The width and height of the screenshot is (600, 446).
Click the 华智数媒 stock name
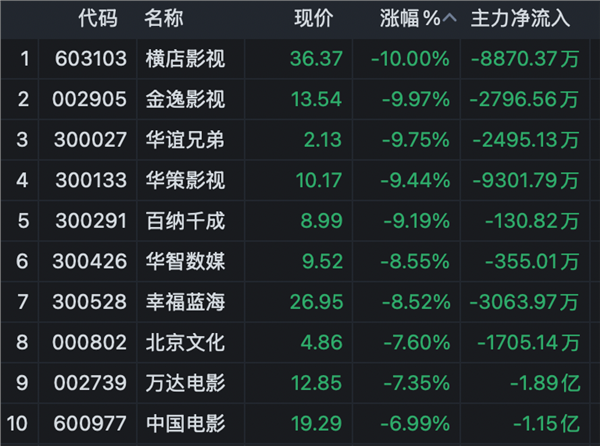point(185,261)
